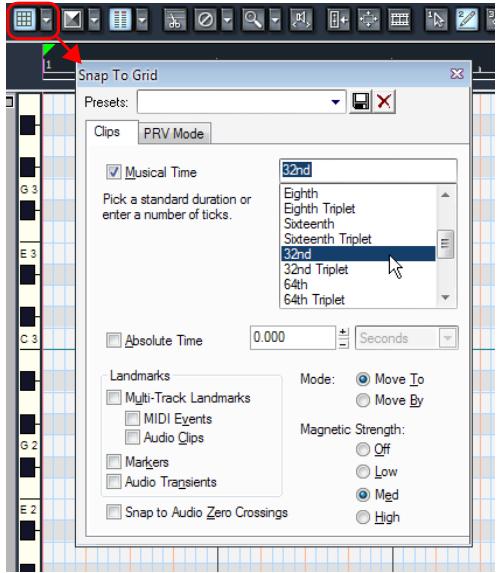Select the numbered 2 pencil draw tool
Screen dimensions: 498x573
coord(467,19)
